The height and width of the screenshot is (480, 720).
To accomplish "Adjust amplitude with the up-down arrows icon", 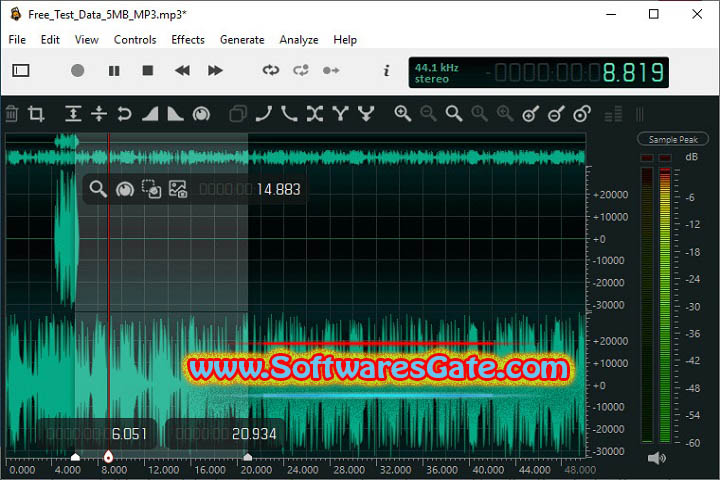I will 99,113.
